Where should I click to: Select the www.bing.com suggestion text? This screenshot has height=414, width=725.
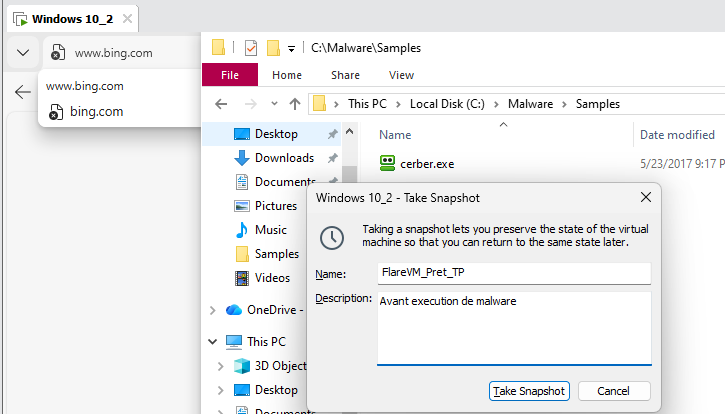pos(85,86)
